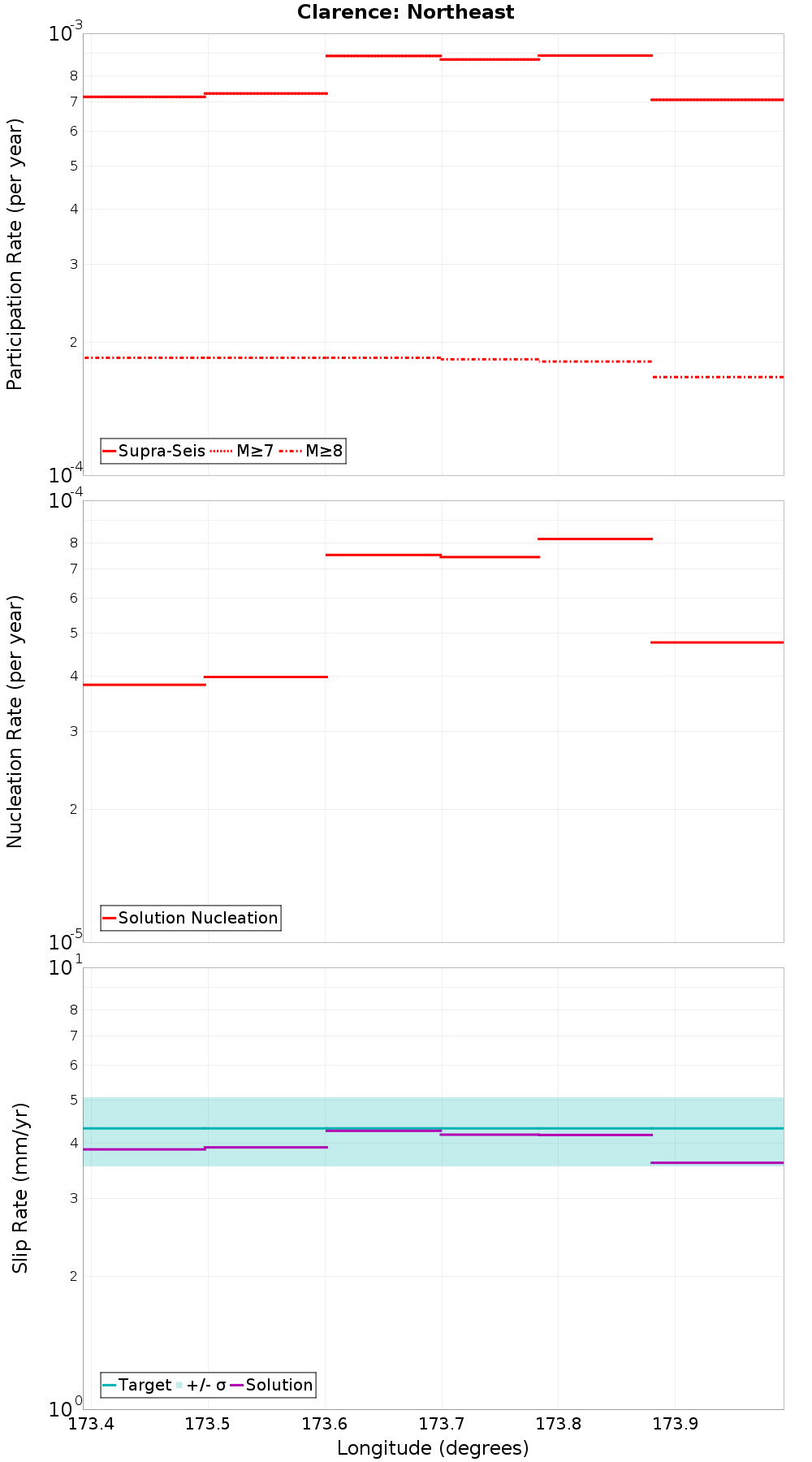
Task: Click the Participation Rate axis label
Action: (15, 254)
